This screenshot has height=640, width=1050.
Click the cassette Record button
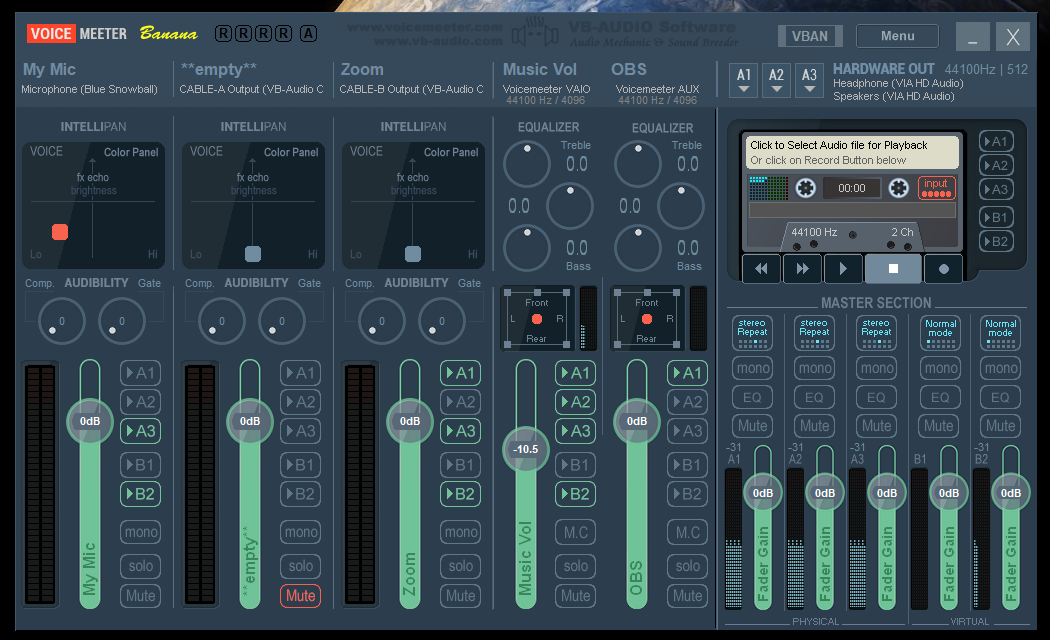943,268
